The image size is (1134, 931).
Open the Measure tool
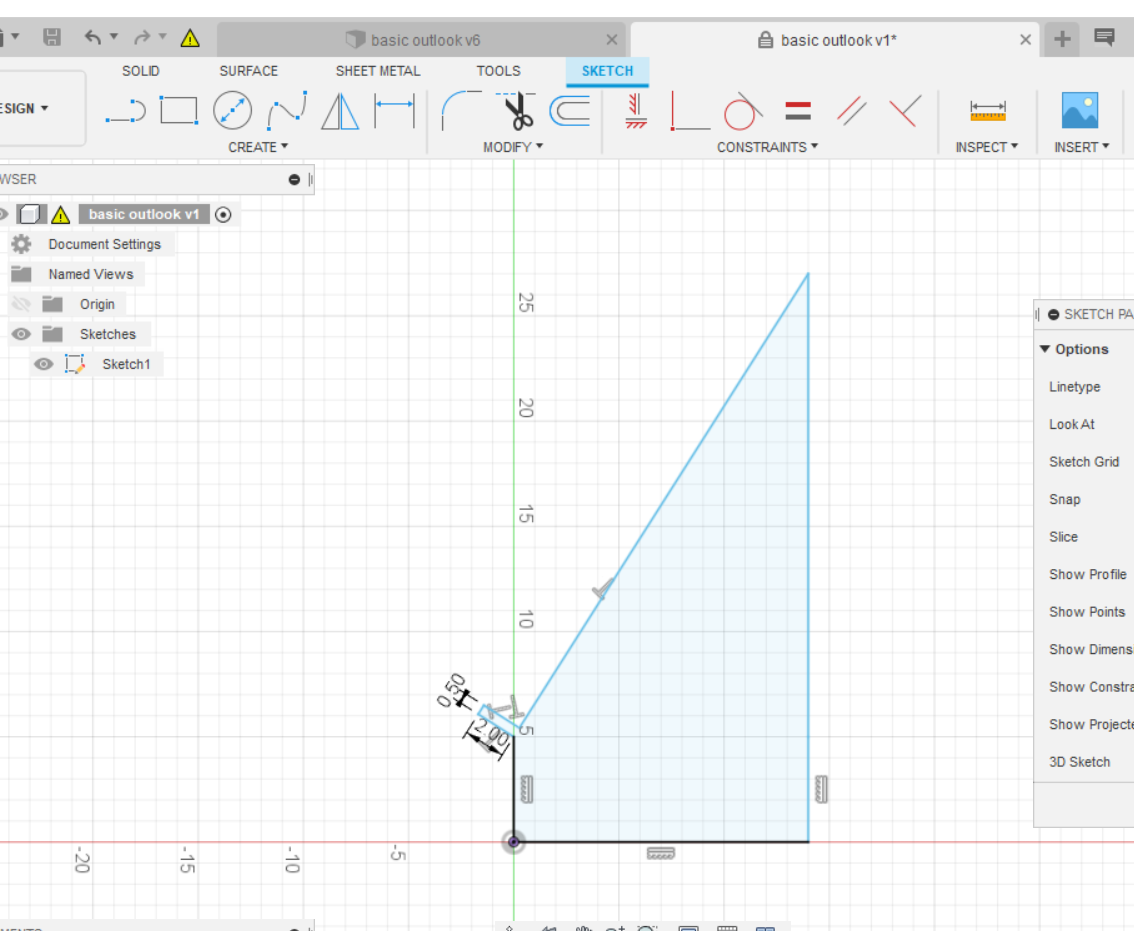(x=987, y=111)
